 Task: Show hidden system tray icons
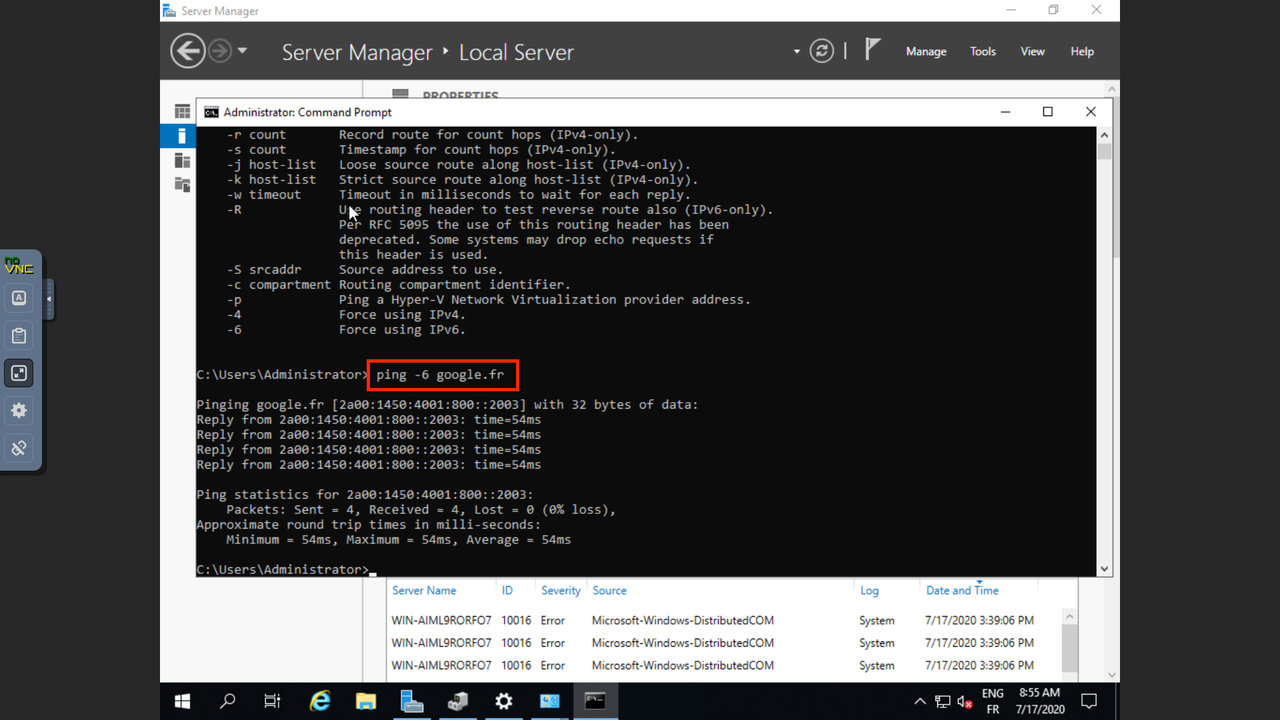[920, 702]
